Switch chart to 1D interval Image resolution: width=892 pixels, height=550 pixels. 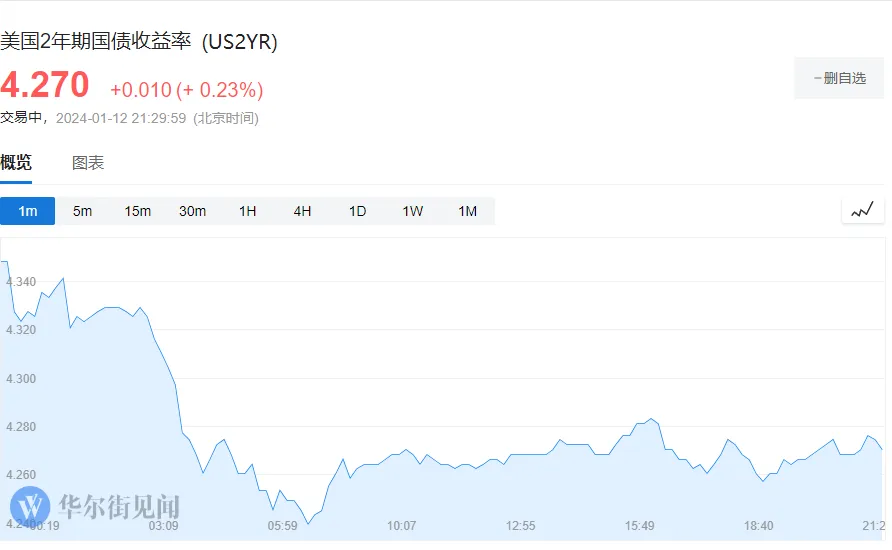pos(357,211)
